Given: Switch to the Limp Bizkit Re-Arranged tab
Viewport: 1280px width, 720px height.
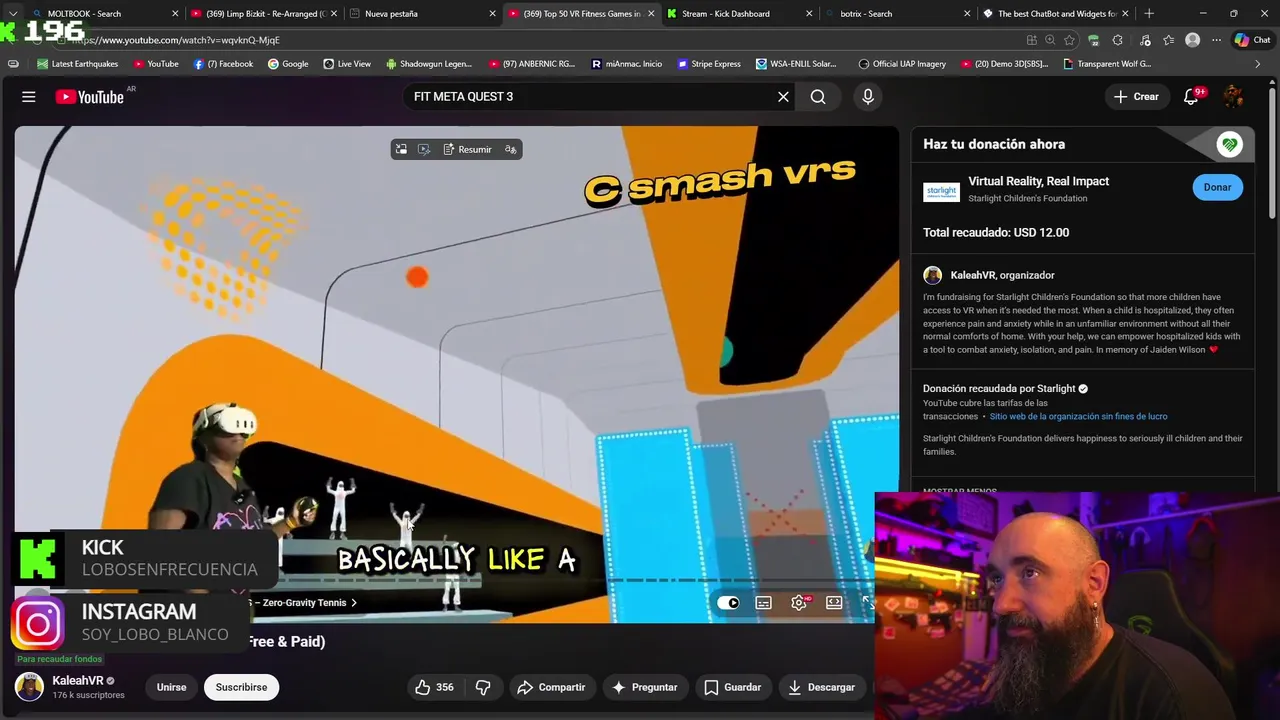Looking at the screenshot, I should pos(264,14).
